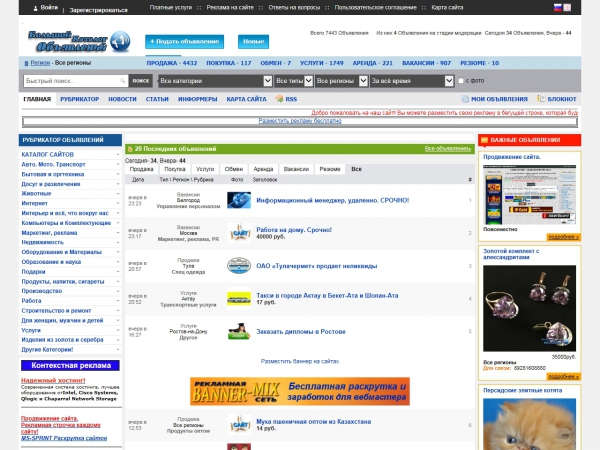Open thumbnail of Информационный менеджер listing
Screen dimensions: 600x450
pos(239,200)
